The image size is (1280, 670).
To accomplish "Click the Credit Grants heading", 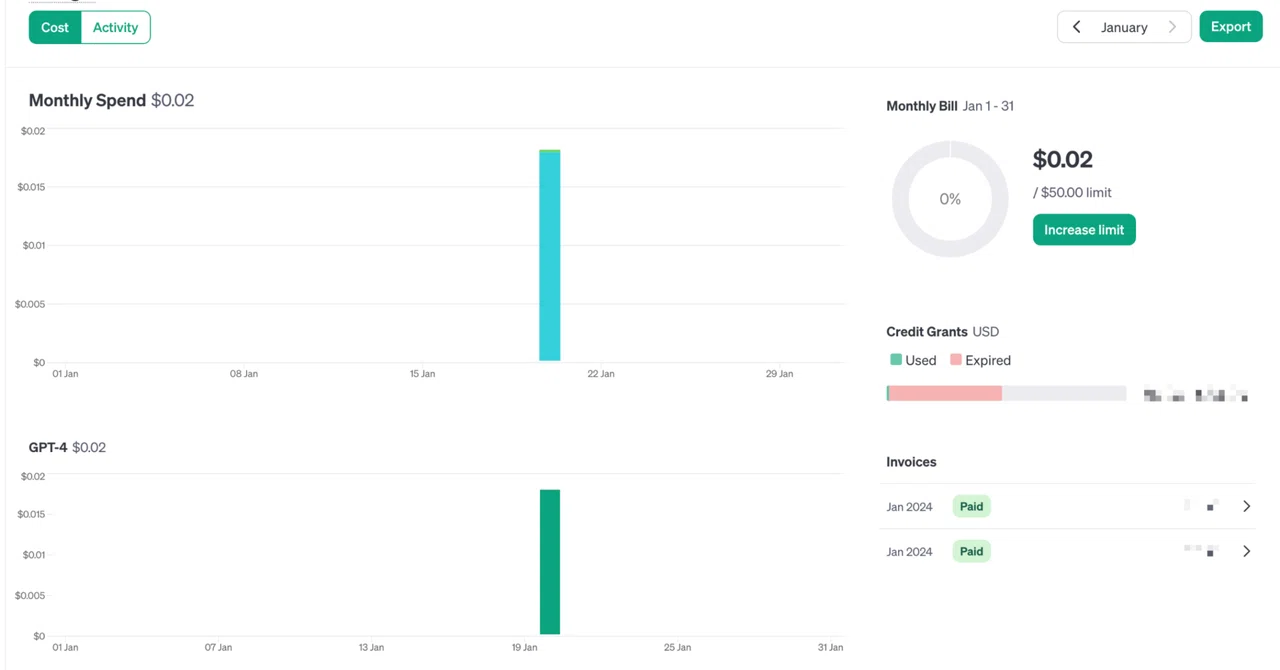I will click(x=927, y=332).
